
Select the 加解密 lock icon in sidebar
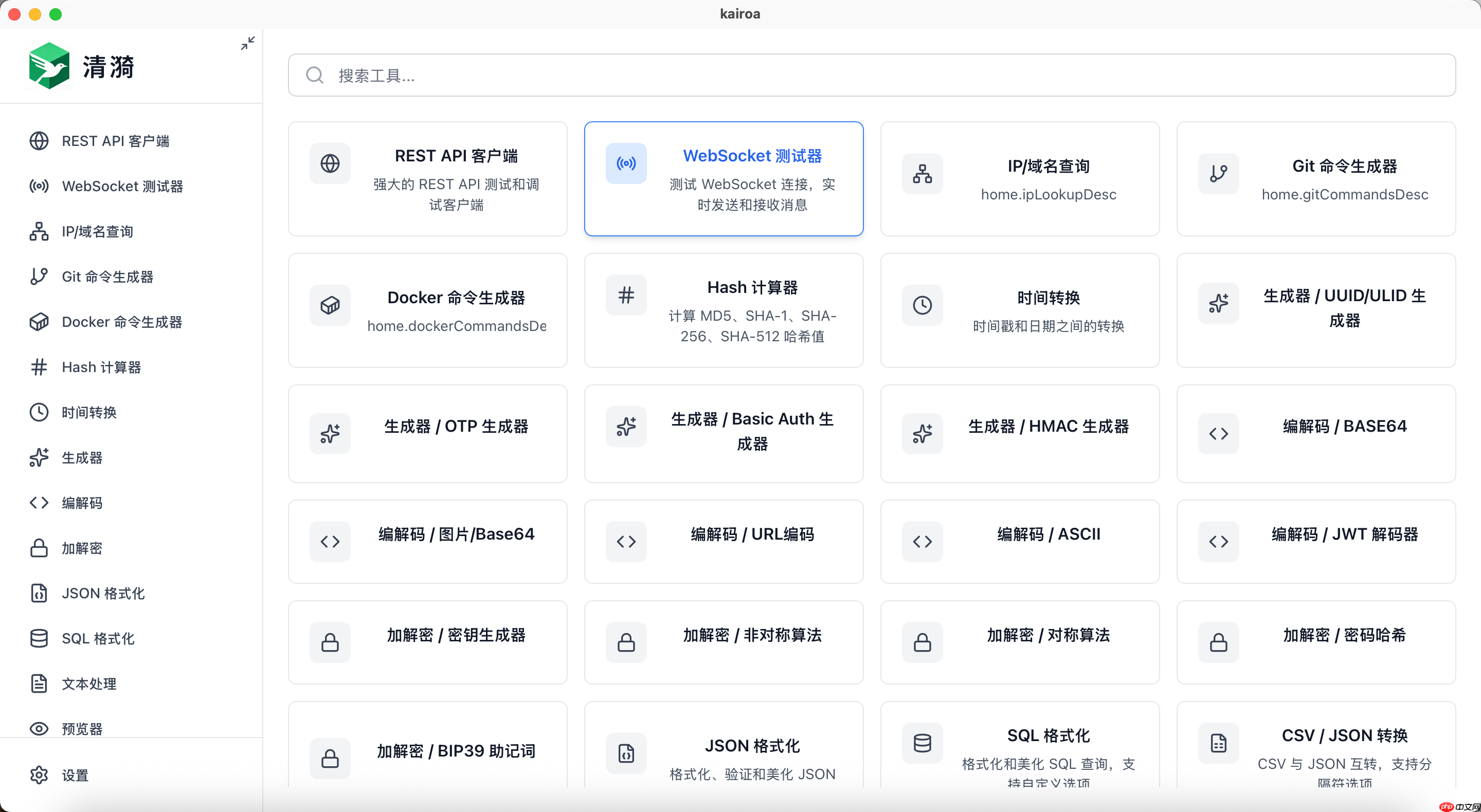click(39, 548)
